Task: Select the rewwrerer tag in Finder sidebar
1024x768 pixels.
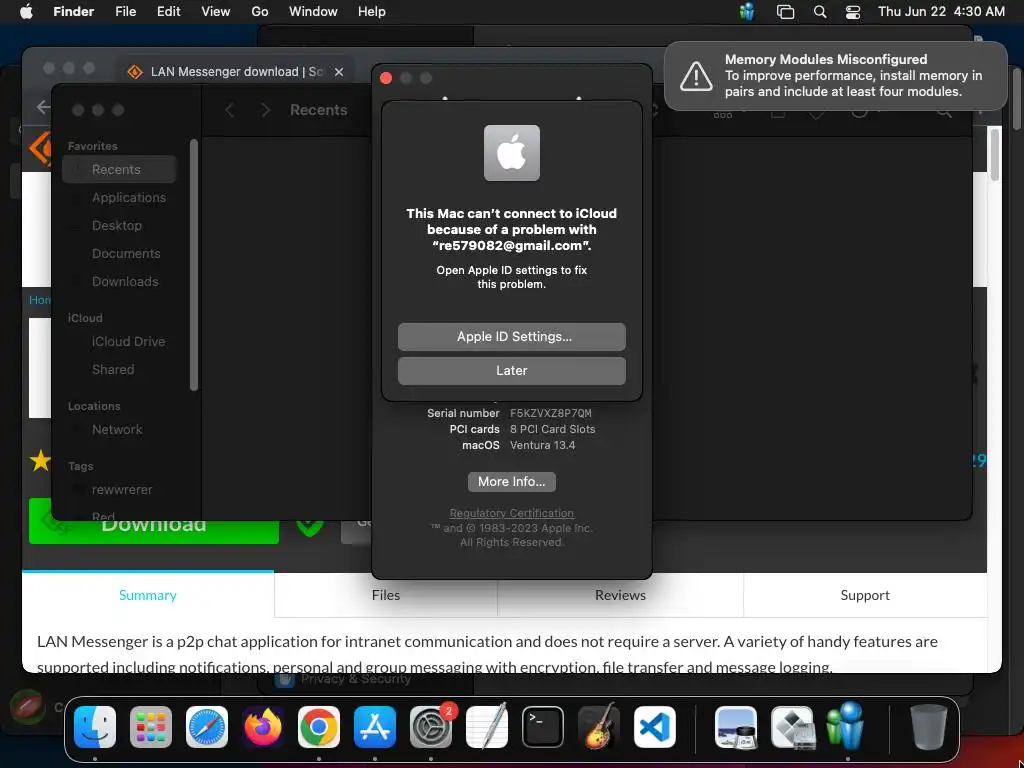Action: (120, 490)
